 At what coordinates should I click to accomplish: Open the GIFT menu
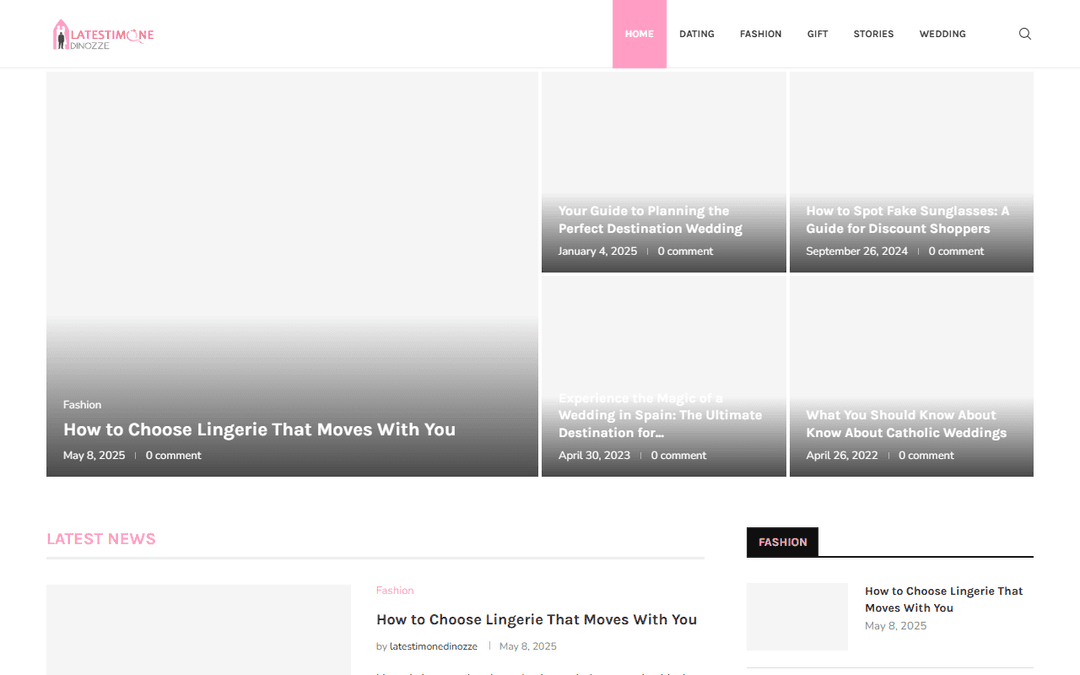point(818,34)
